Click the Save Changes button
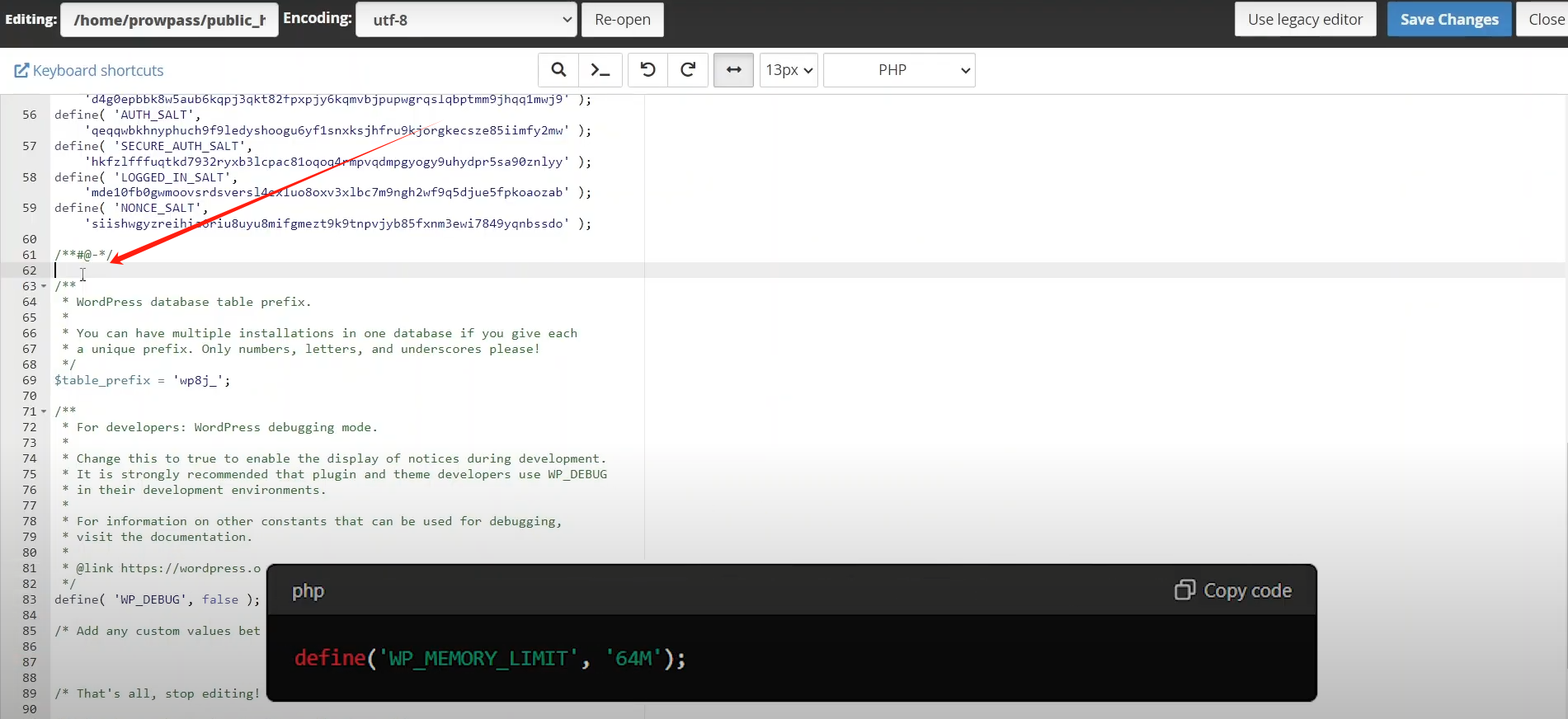This screenshot has height=719, width=1568. point(1448,20)
